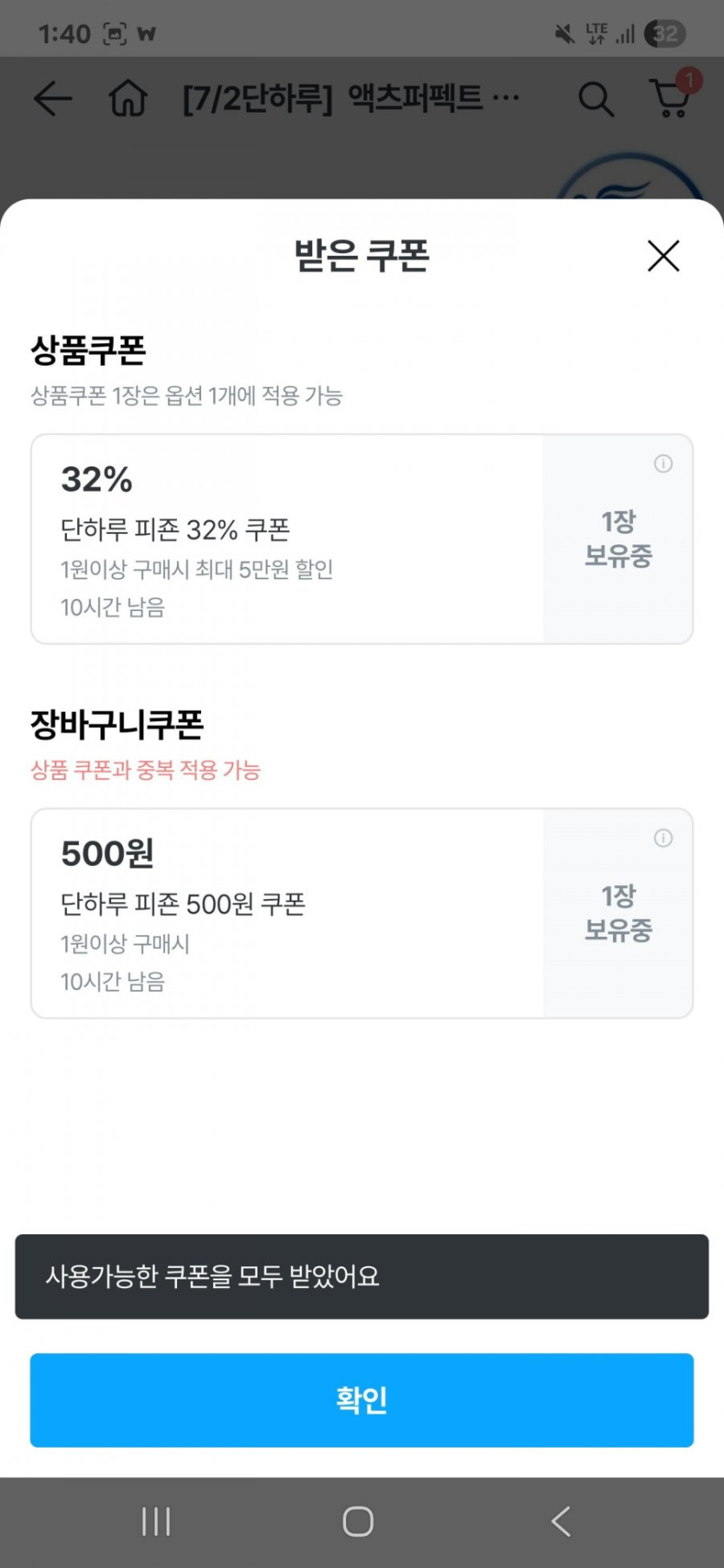Open Android recent apps button
Image resolution: width=724 pixels, height=1568 pixels.
pyautogui.click(x=156, y=1521)
